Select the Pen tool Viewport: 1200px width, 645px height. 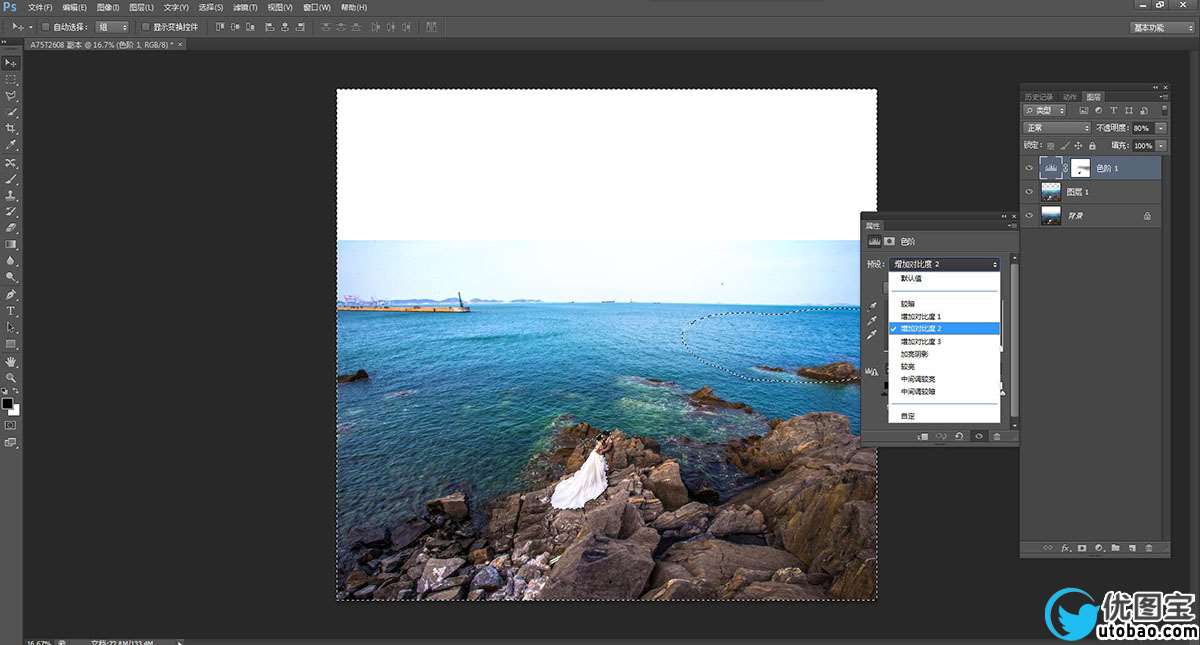[11, 295]
